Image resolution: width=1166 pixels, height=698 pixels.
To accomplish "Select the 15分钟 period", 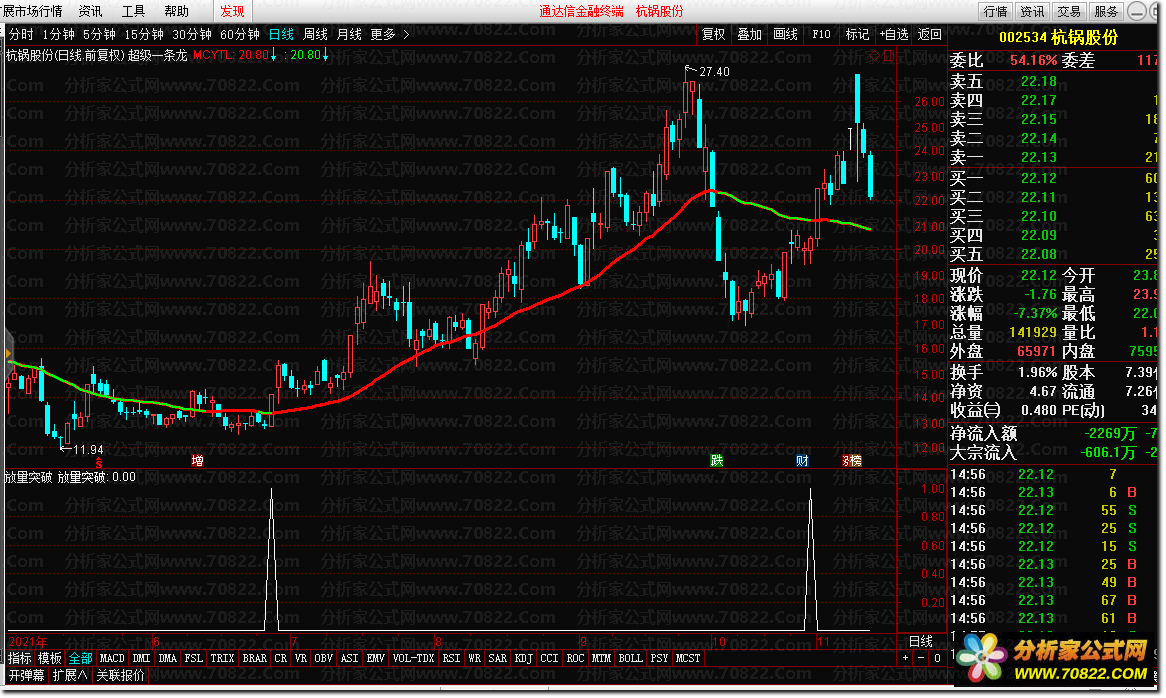I will point(144,34).
